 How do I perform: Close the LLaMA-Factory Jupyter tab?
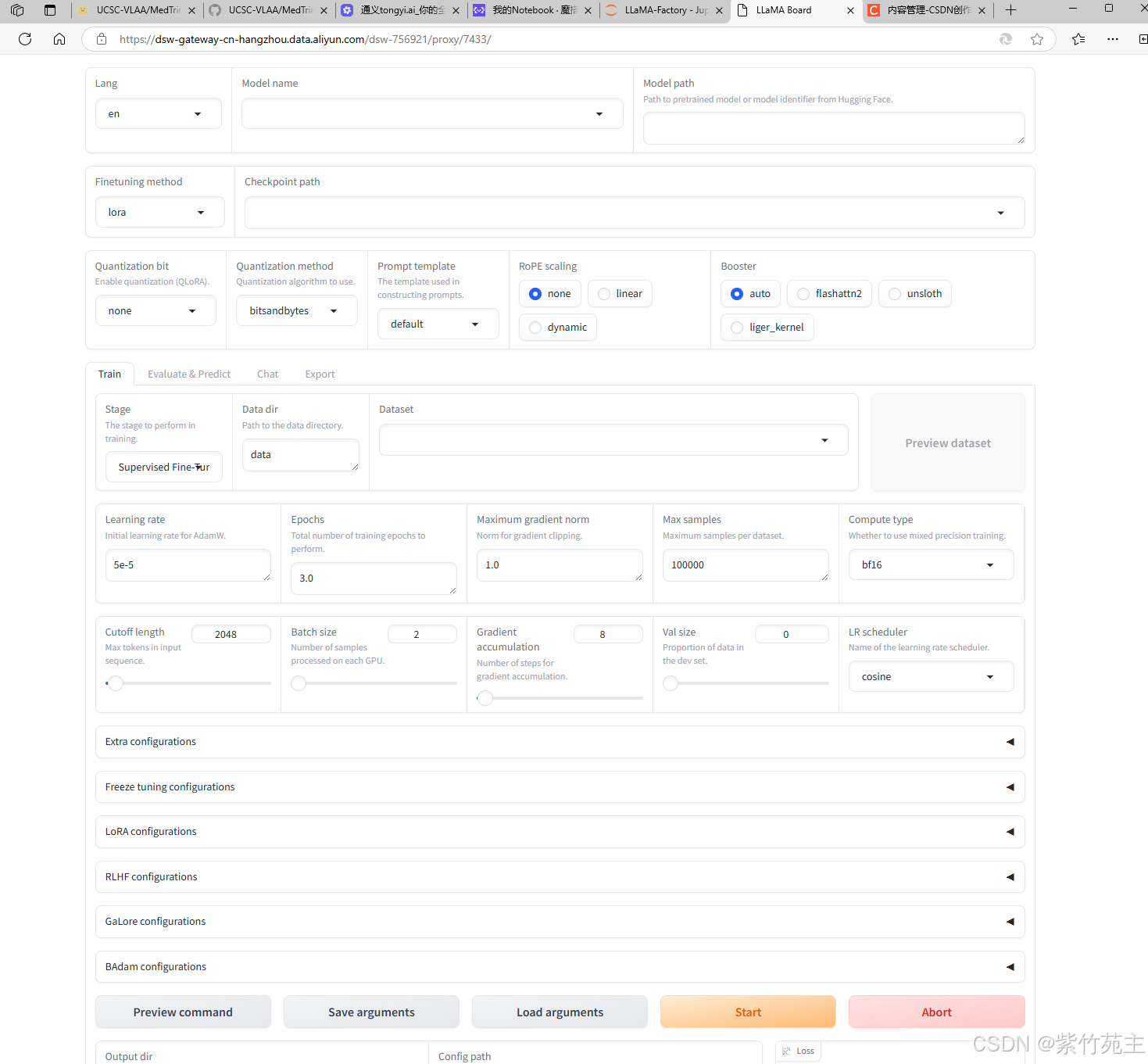(x=719, y=10)
